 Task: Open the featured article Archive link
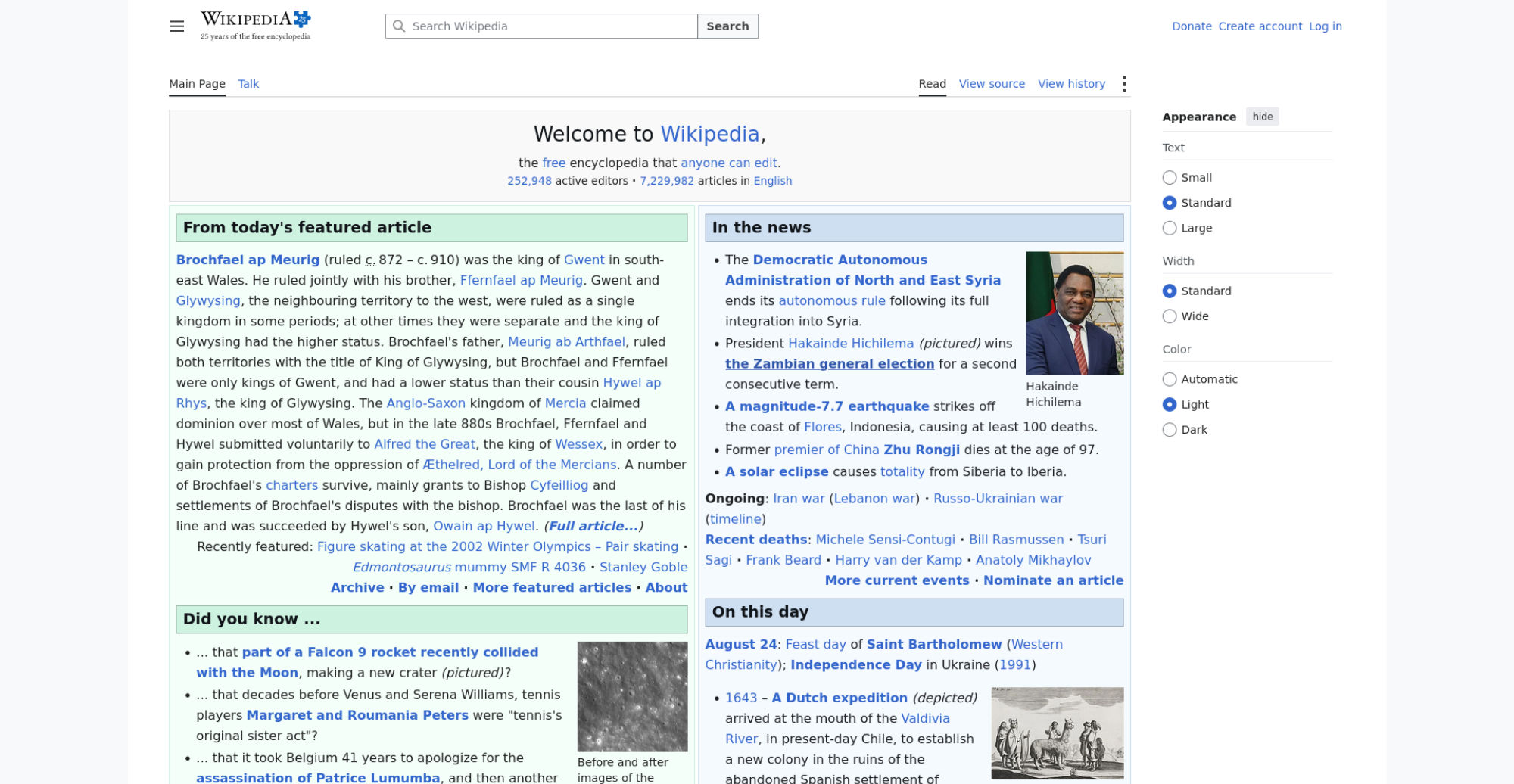tap(357, 587)
